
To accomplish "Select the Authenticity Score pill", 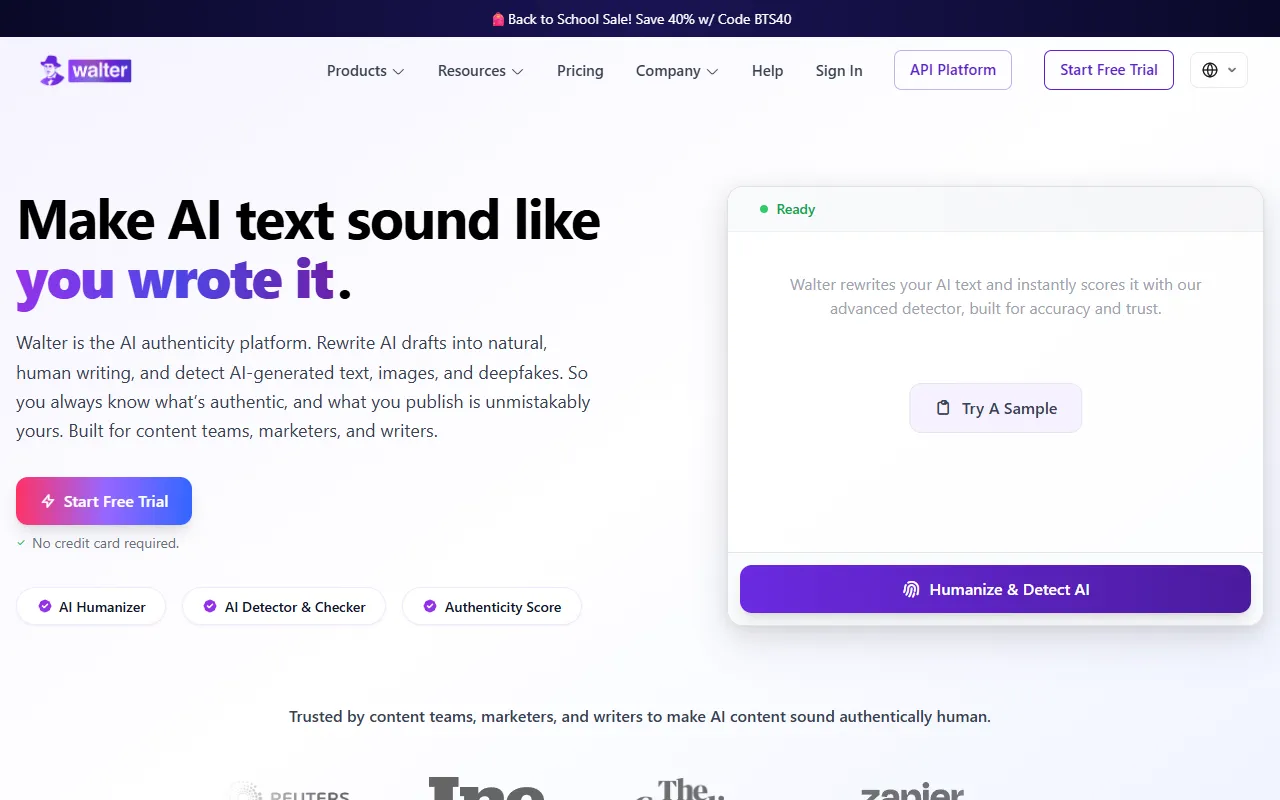I will pyautogui.click(x=492, y=606).
